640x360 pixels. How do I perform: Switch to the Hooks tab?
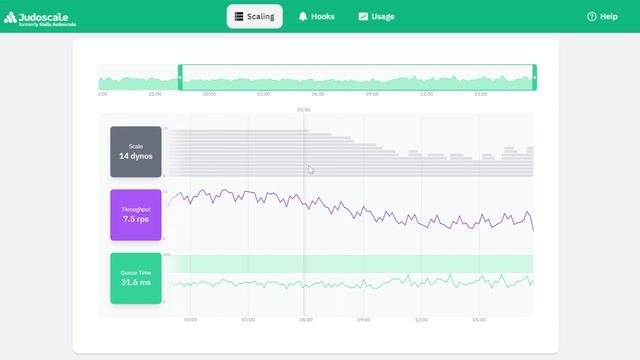pos(316,16)
